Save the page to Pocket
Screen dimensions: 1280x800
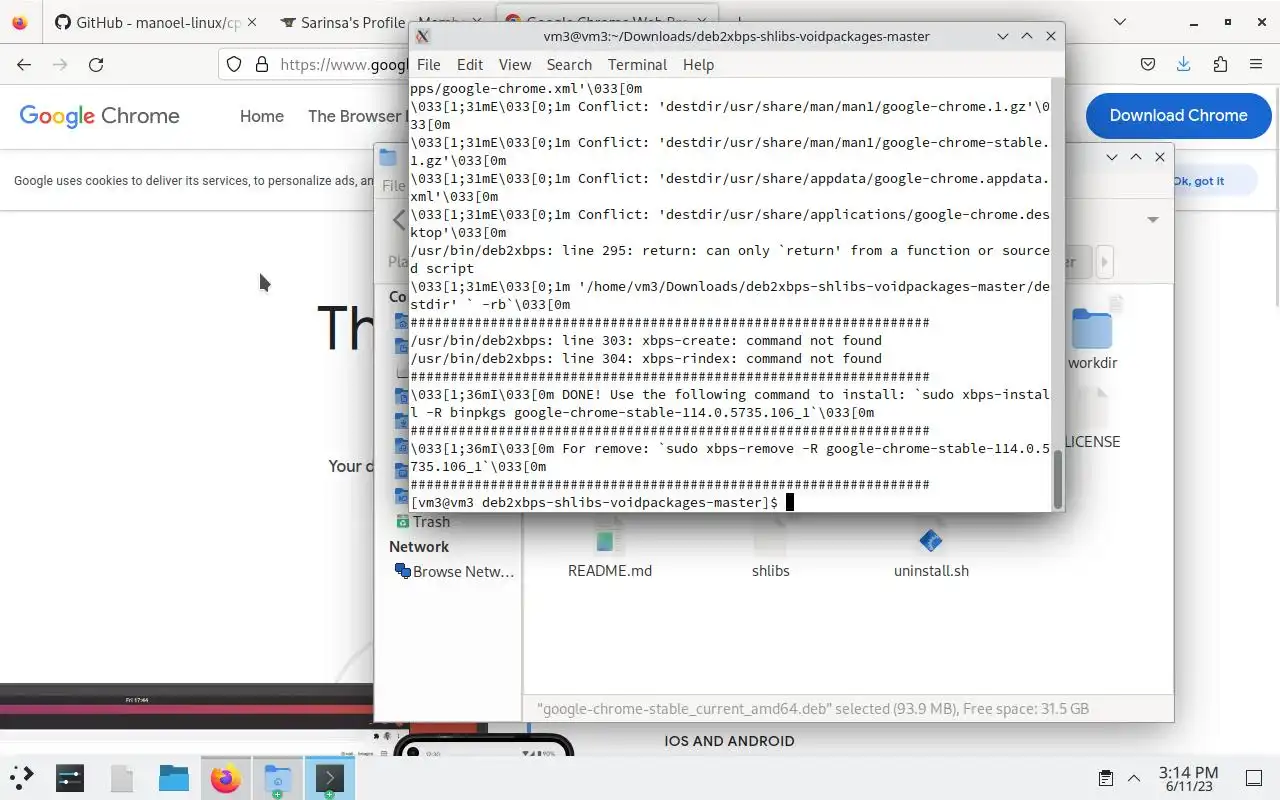[x=1148, y=64]
